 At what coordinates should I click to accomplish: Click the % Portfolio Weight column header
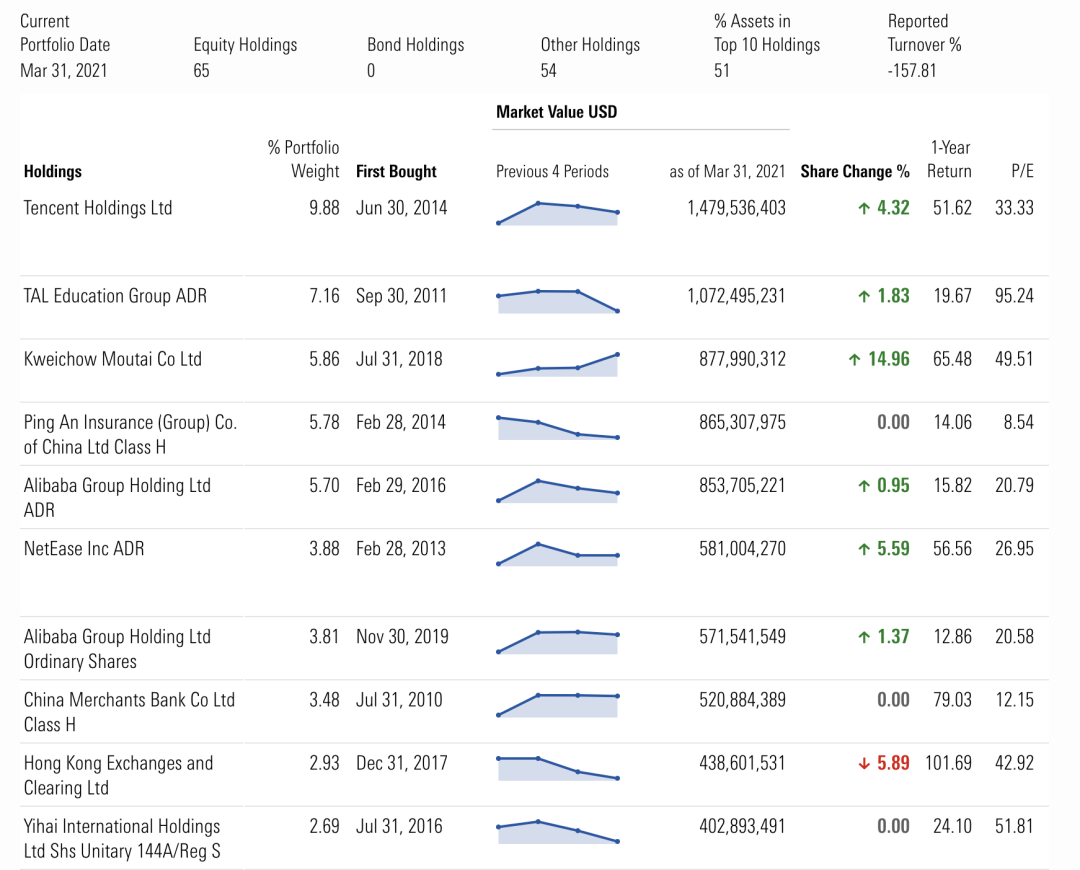click(304, 159)
